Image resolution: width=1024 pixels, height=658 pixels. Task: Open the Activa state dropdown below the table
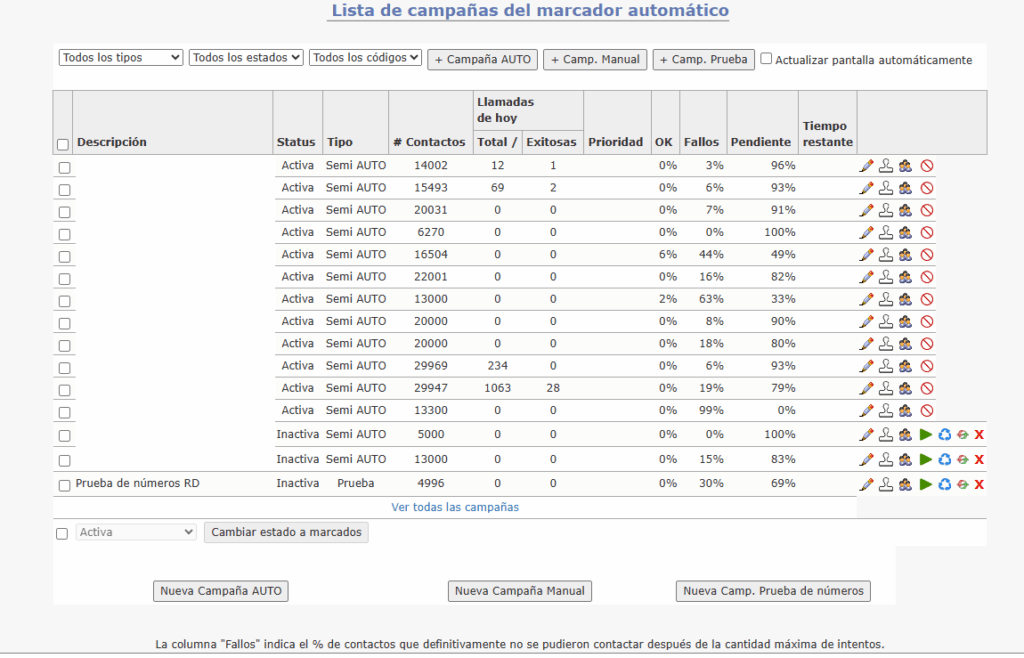coord(136,532)
